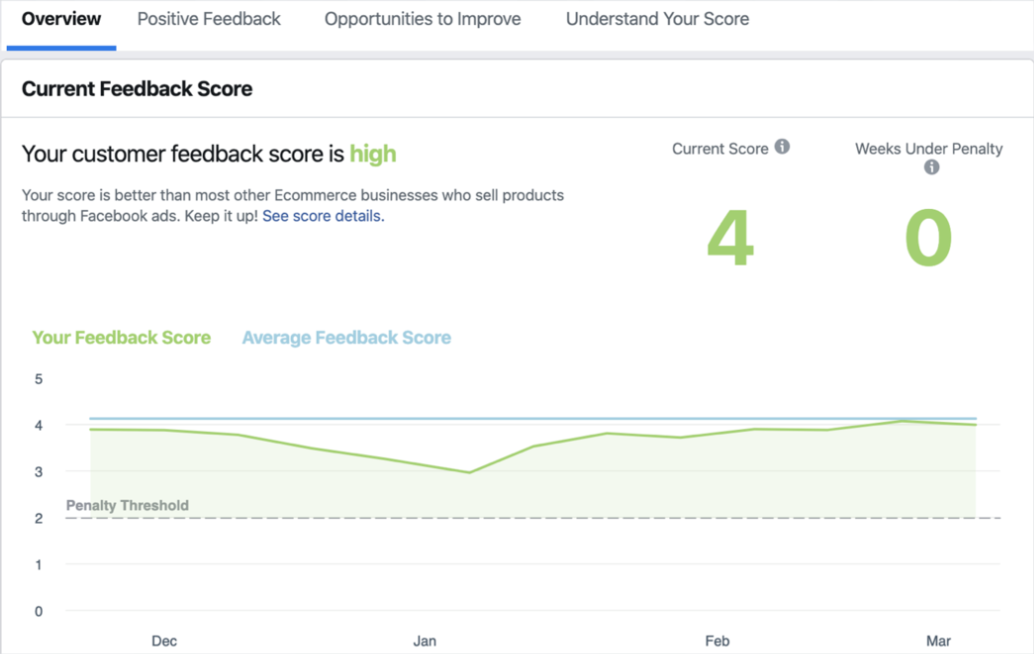Click the y-axis value 5
The width and height of the screenshot is (1034, 654).
click(x=39, y=379)
